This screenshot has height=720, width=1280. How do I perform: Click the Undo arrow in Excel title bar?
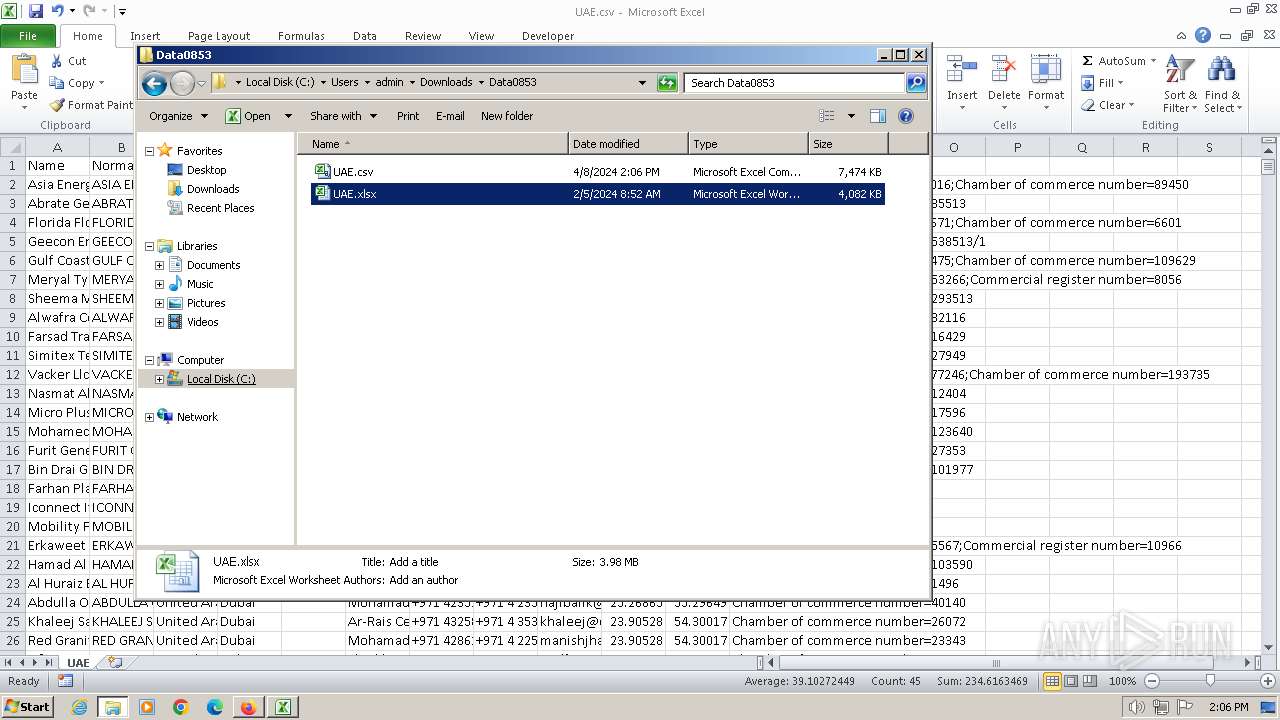point(58,11)
